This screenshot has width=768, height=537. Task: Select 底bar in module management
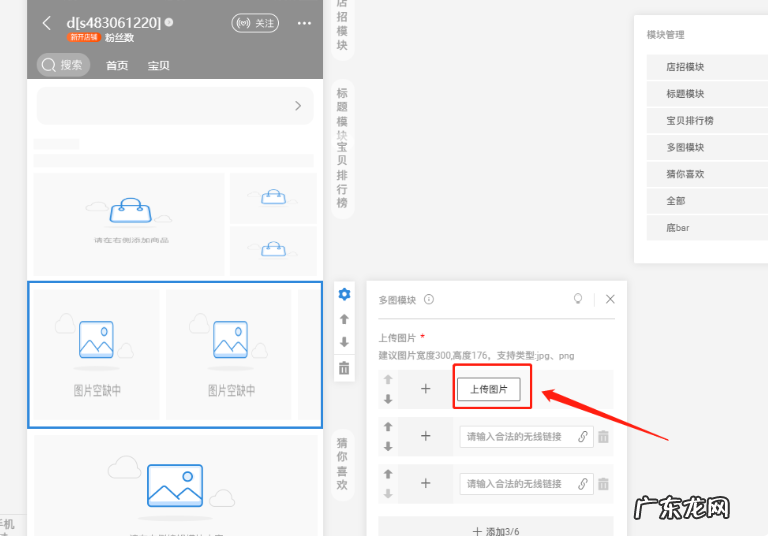pos(707,228)
